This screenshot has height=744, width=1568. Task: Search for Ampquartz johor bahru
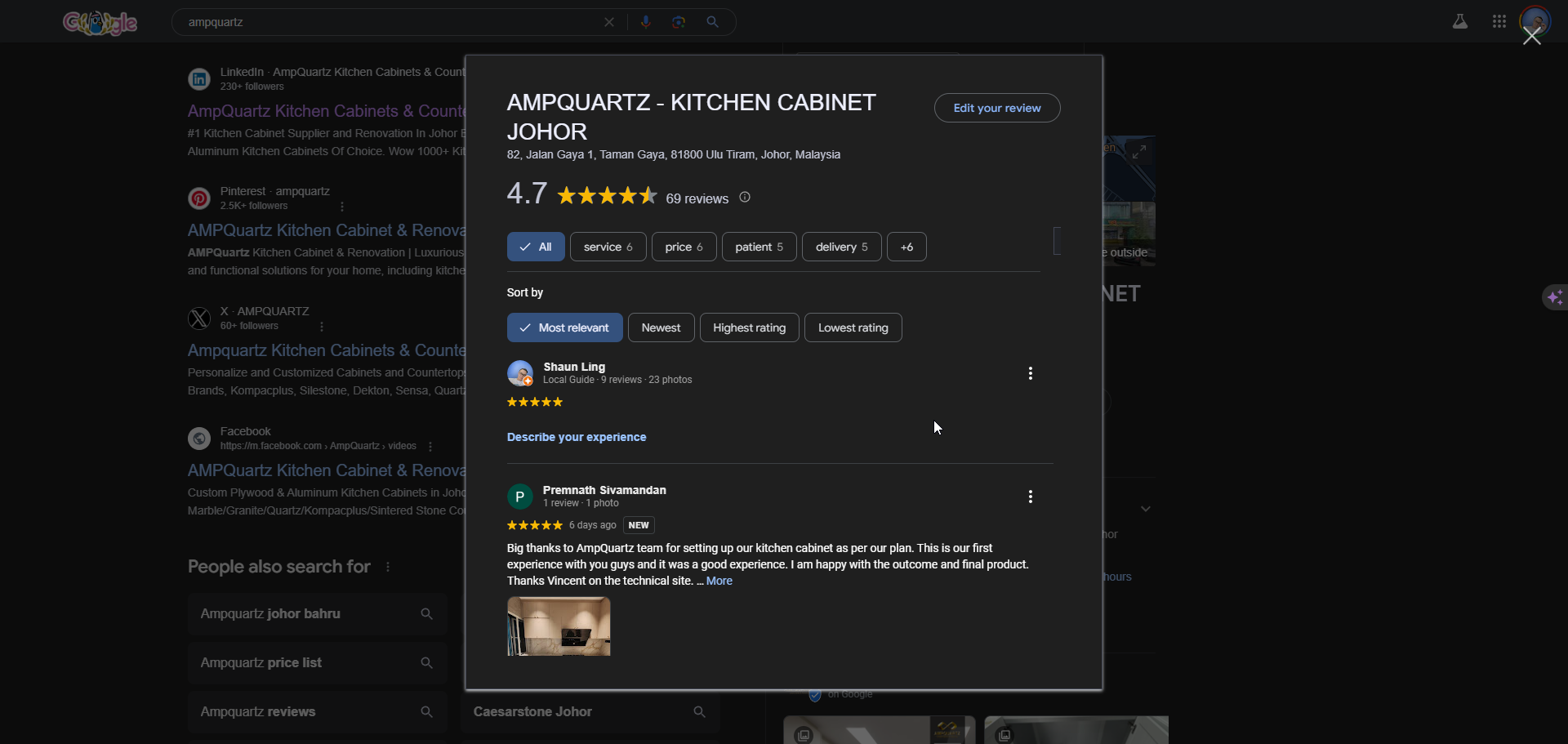(x=318, y=614)
